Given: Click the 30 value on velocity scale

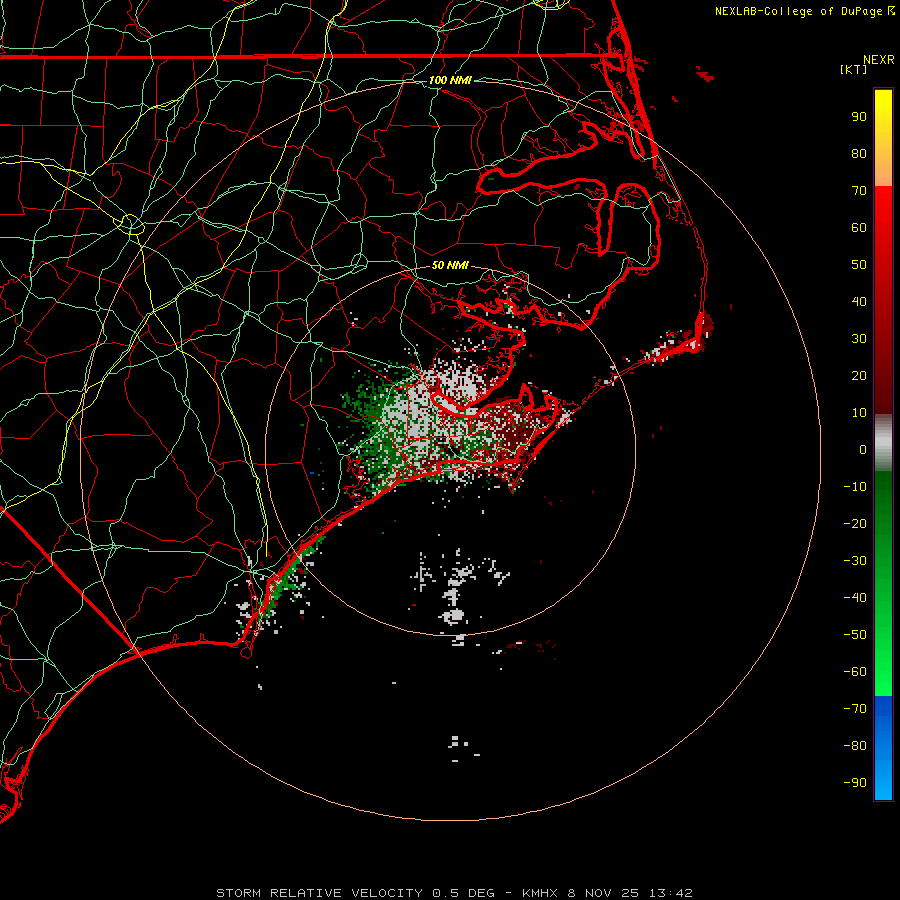Looking at the screenshot, I should point(859,339).
